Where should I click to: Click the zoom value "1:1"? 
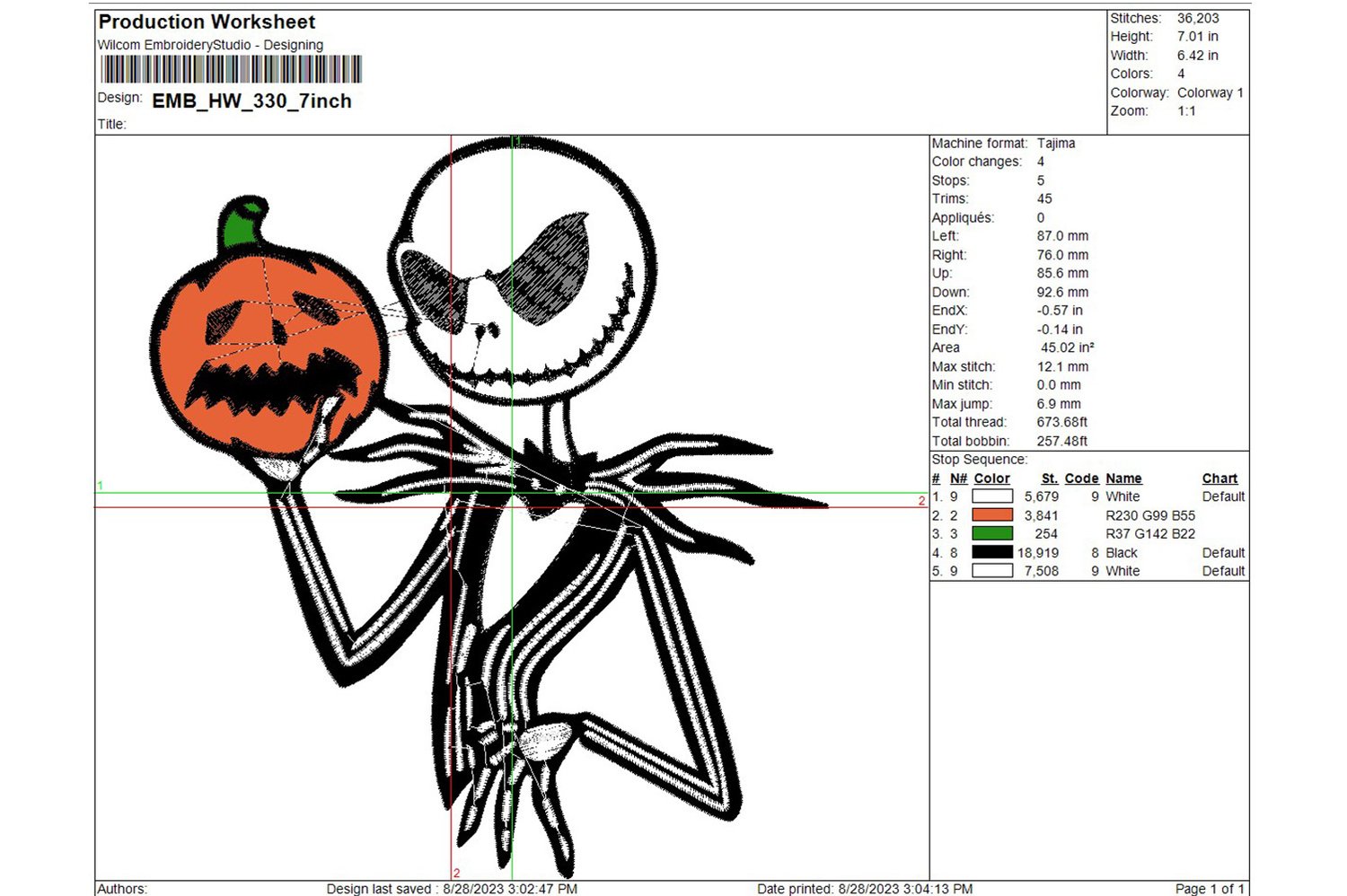pos(1186,111)
